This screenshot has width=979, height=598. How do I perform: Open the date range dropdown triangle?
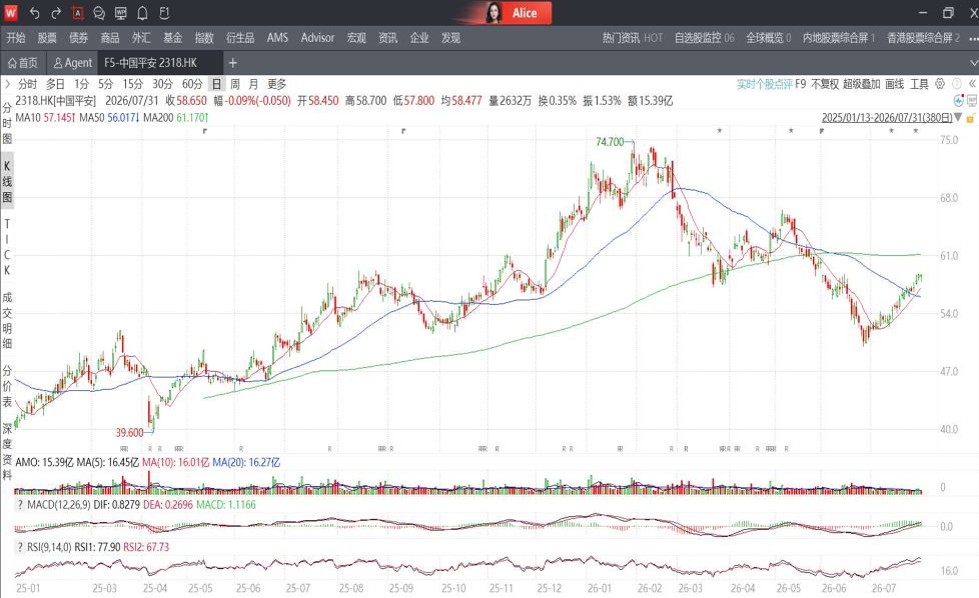(958, 118)
